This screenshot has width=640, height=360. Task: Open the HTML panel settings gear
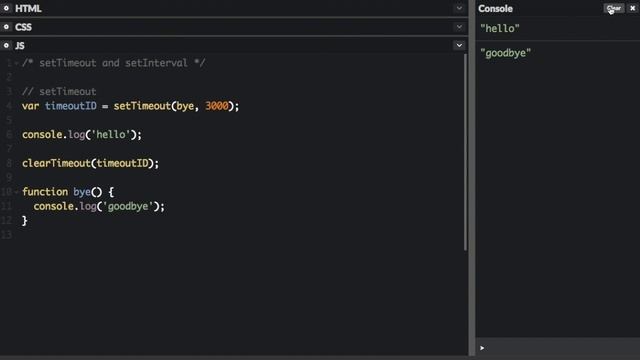click(6, 8)
